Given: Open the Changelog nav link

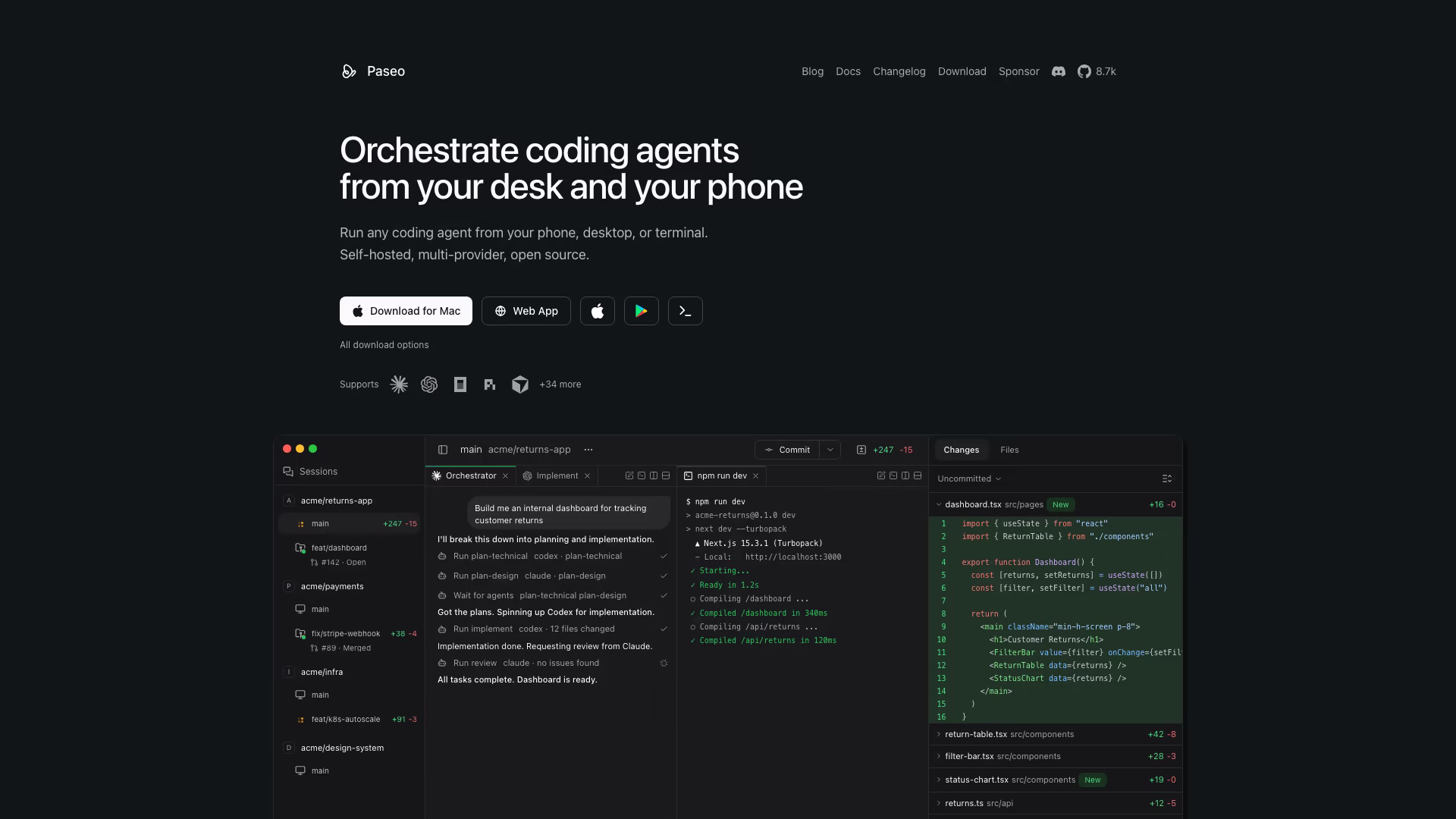Looking at the screenshot, I should (x=899, y=71).
